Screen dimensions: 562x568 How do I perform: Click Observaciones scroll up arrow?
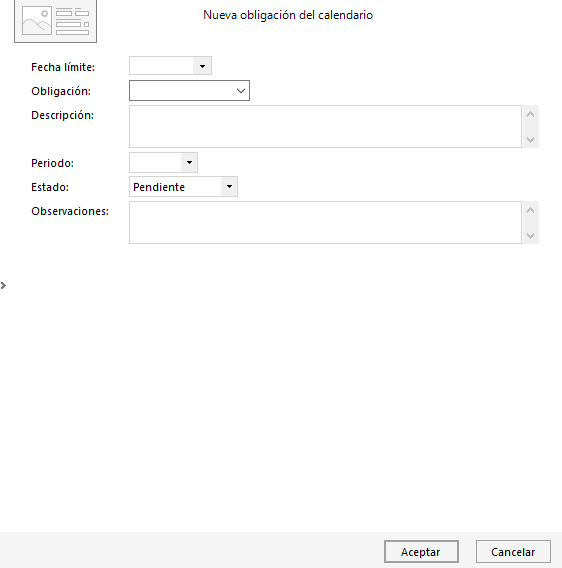point(530,210)
